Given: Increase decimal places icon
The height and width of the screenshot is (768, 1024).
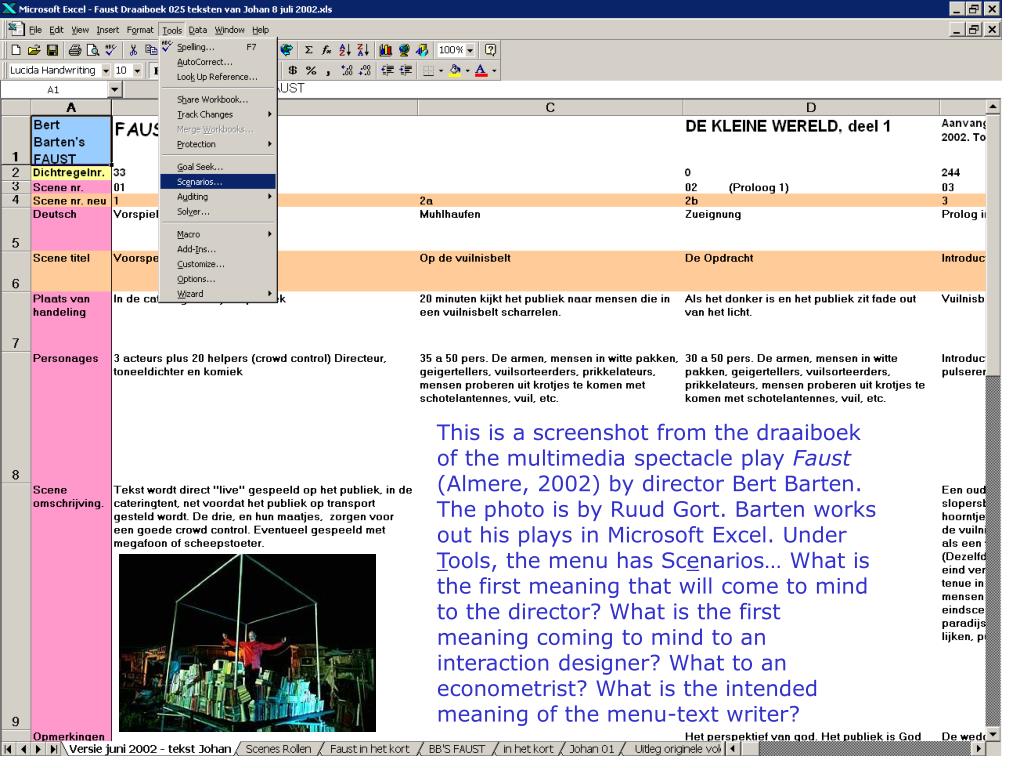Looking at the screenshot, I should point(347,71).
